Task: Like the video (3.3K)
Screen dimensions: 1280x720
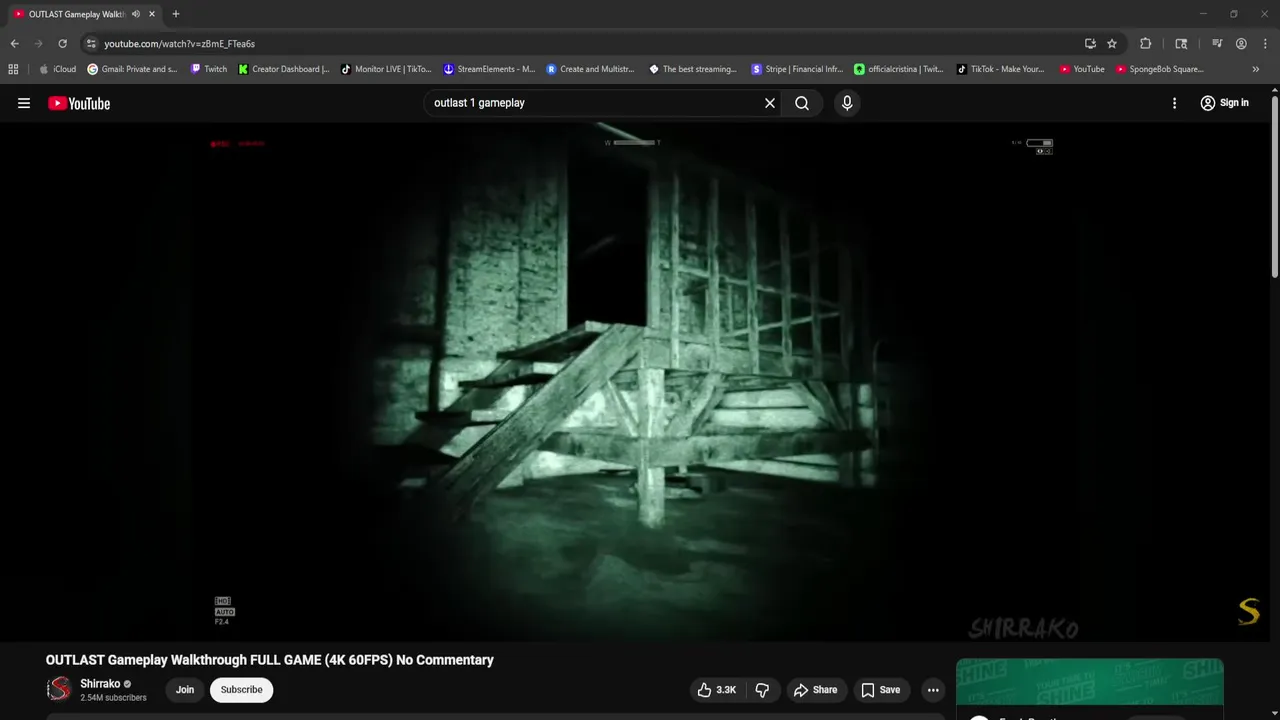Action: click(x=718, y=690)
